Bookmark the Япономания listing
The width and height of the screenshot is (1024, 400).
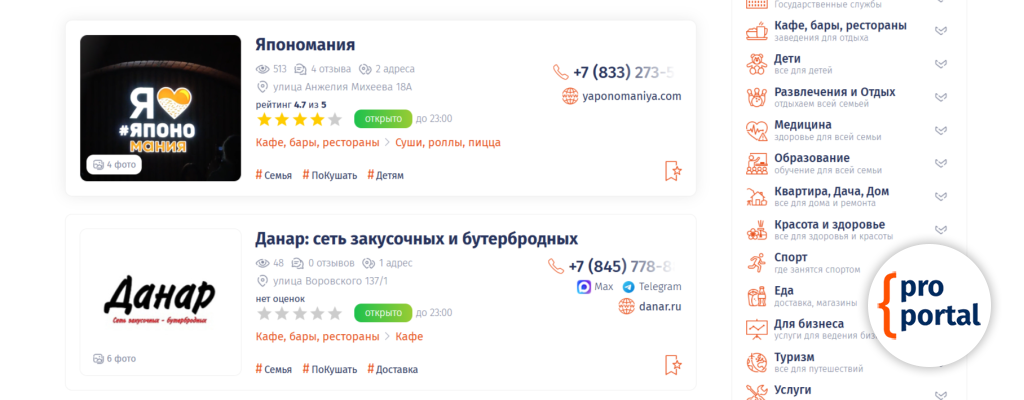673,171
